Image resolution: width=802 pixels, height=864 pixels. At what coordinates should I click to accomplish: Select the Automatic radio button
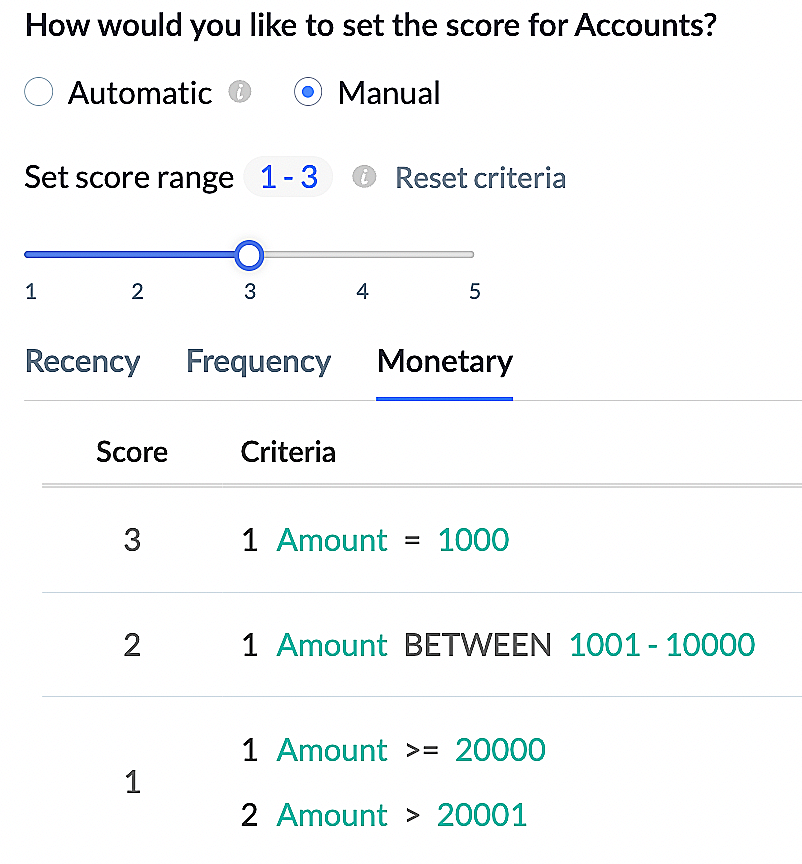[38, 93]
